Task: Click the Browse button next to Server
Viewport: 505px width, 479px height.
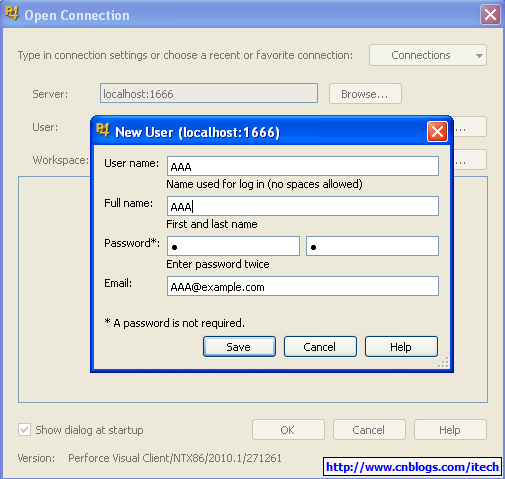Action: point(365,94)
